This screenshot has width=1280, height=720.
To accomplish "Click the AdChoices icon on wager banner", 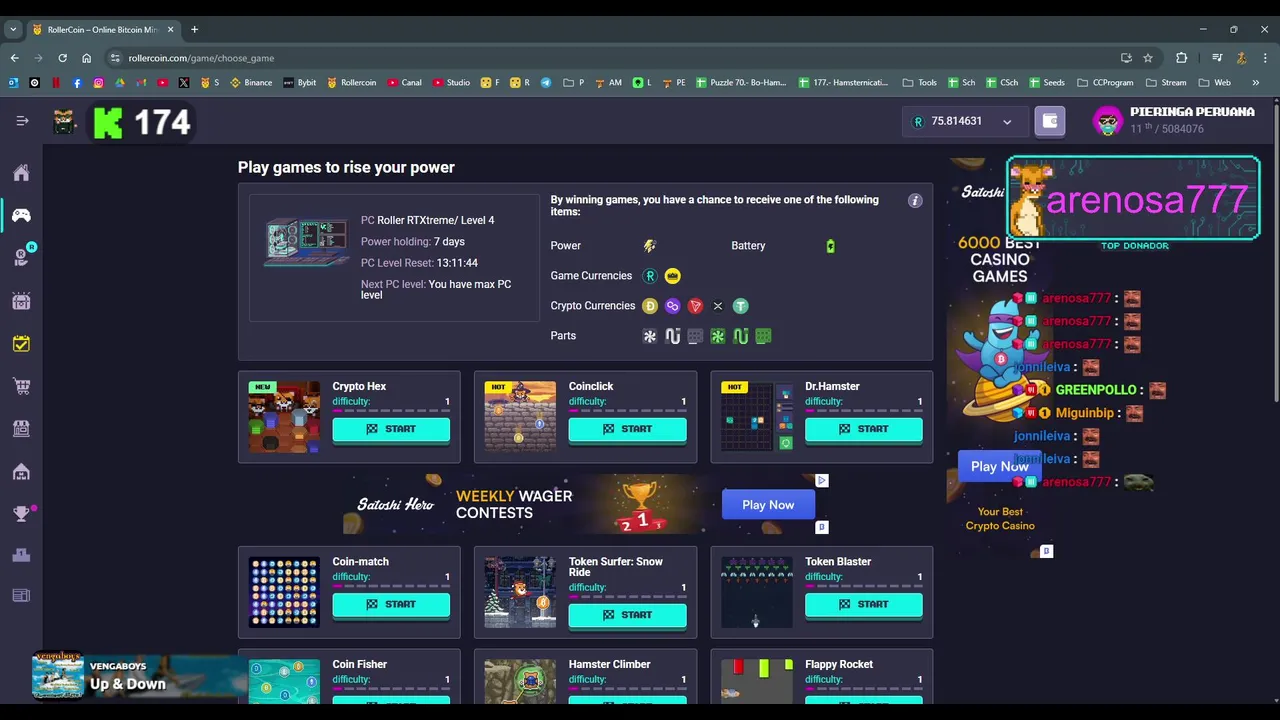I will 822,481.
